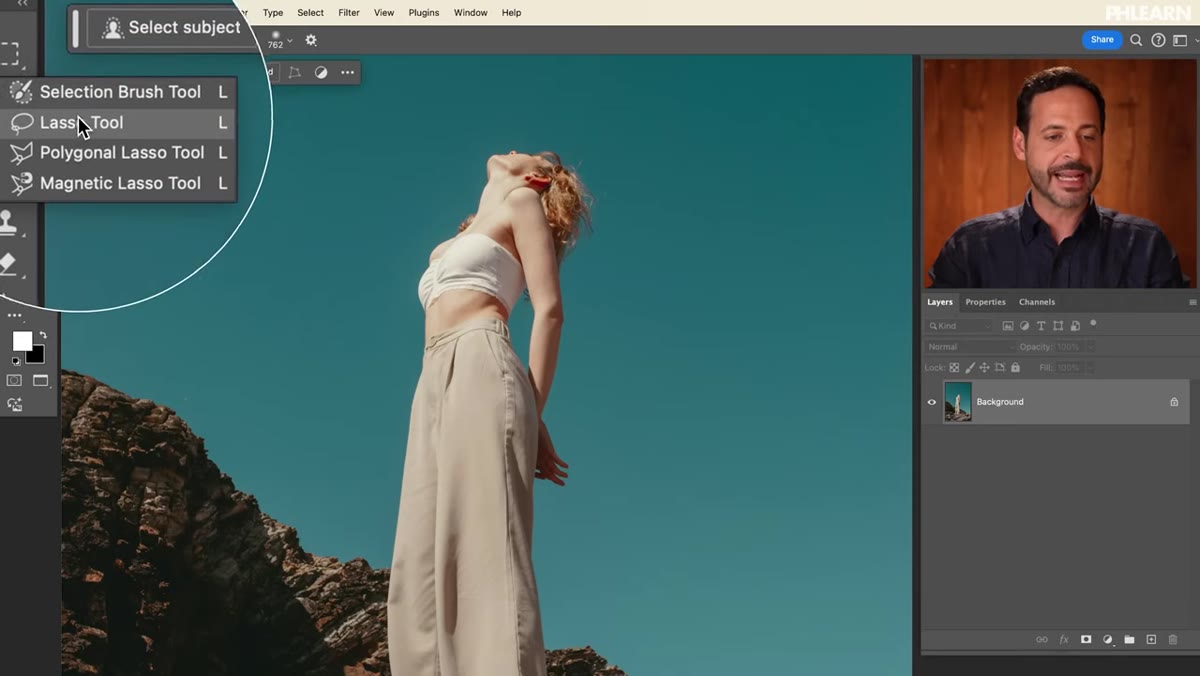Click the black background color swatch
This screenshot has width=1200, height=676.
37,355
